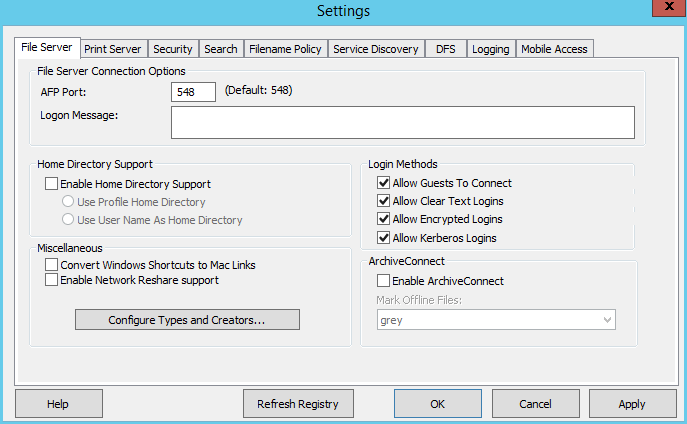Enable Home Directory Support checkbox
This screenshot has height=424, width=687.
tap(52, 184)
